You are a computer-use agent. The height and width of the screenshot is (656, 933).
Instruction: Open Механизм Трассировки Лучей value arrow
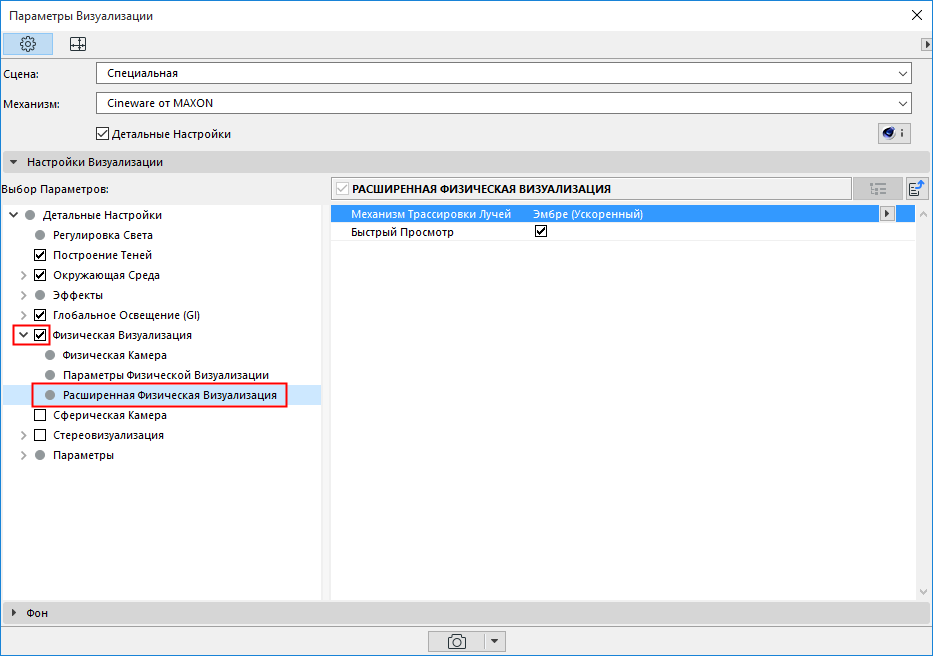coord(887,214)
